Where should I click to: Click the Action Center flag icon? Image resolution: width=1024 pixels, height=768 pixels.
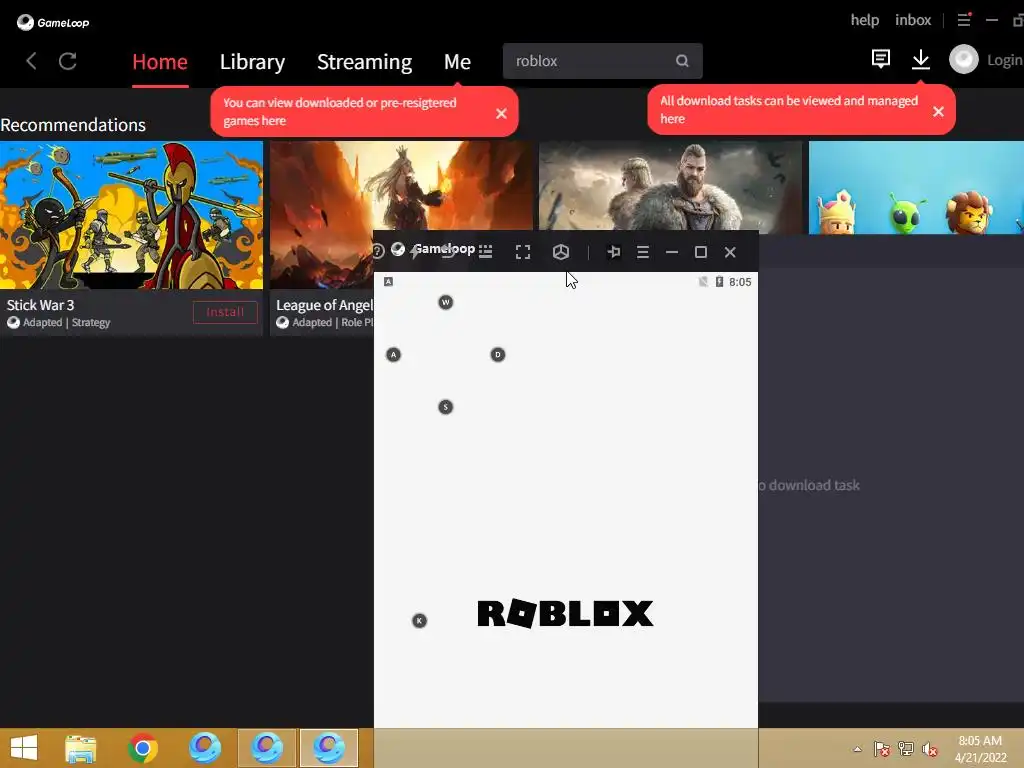(x=881, y=749)
